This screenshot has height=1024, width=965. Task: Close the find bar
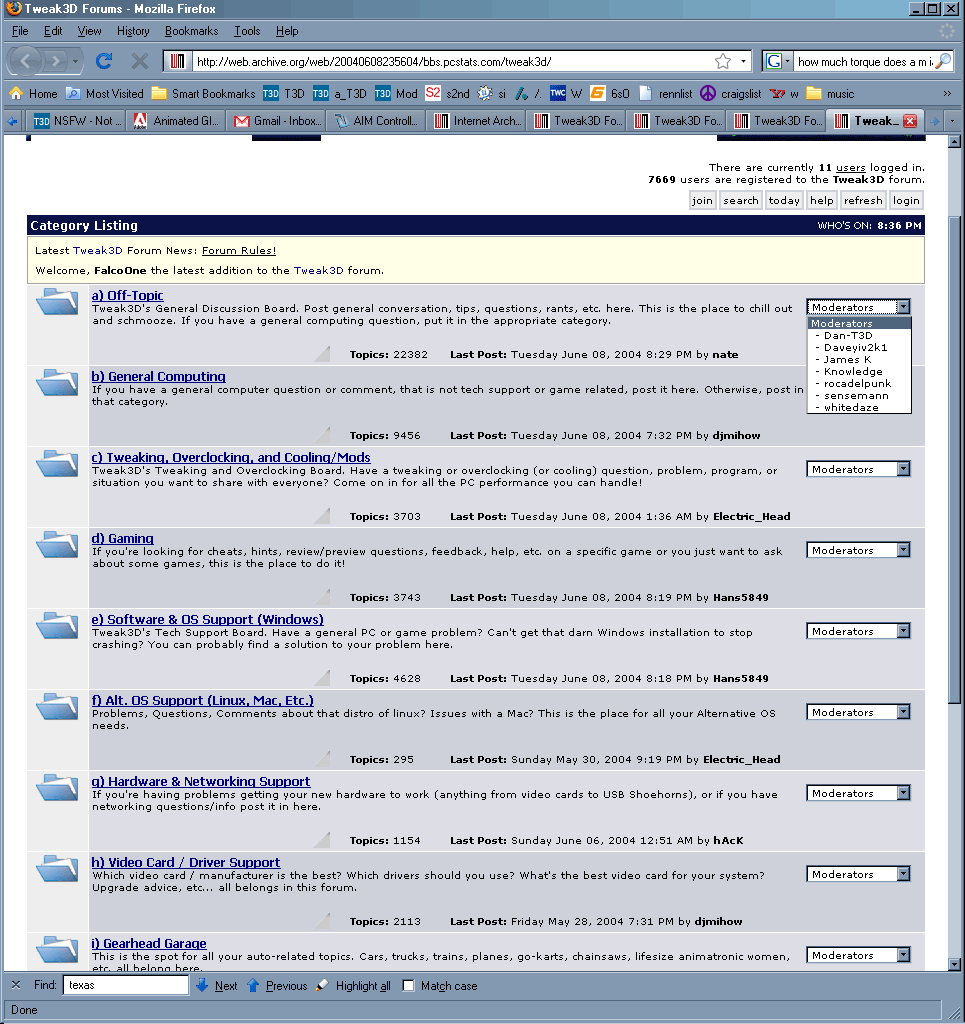click(x=16, y=985)
